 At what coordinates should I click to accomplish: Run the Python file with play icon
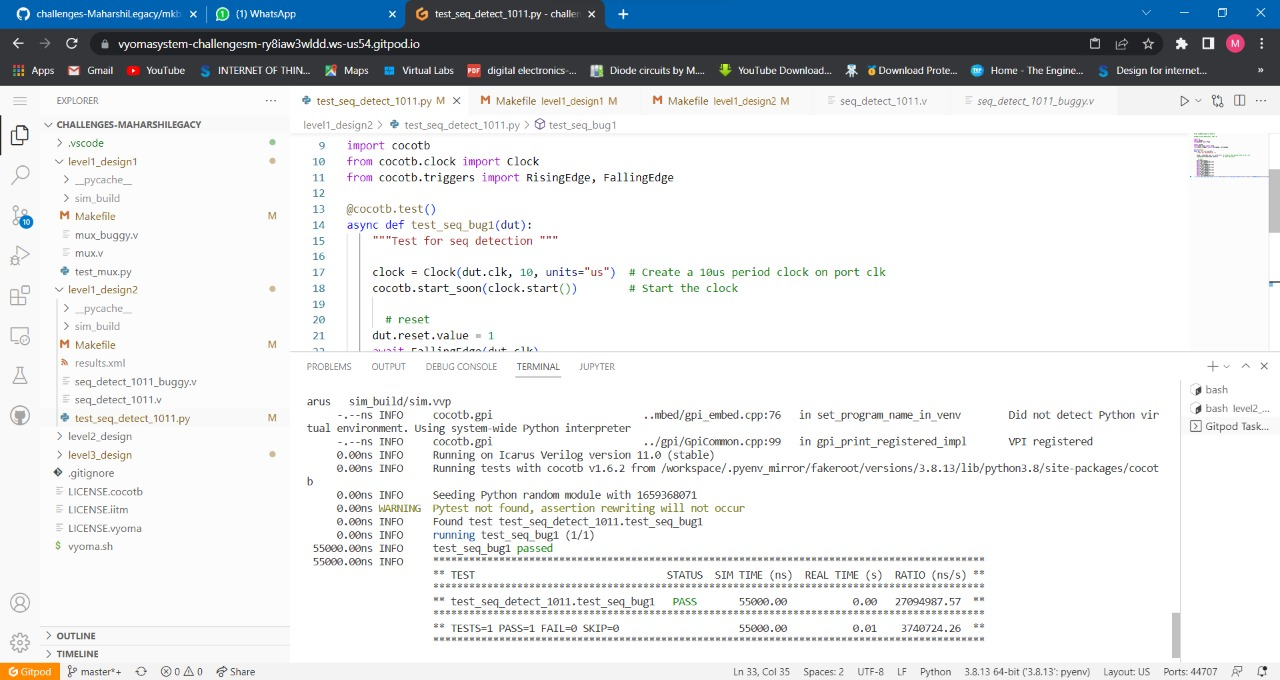tap(1184, 101)
